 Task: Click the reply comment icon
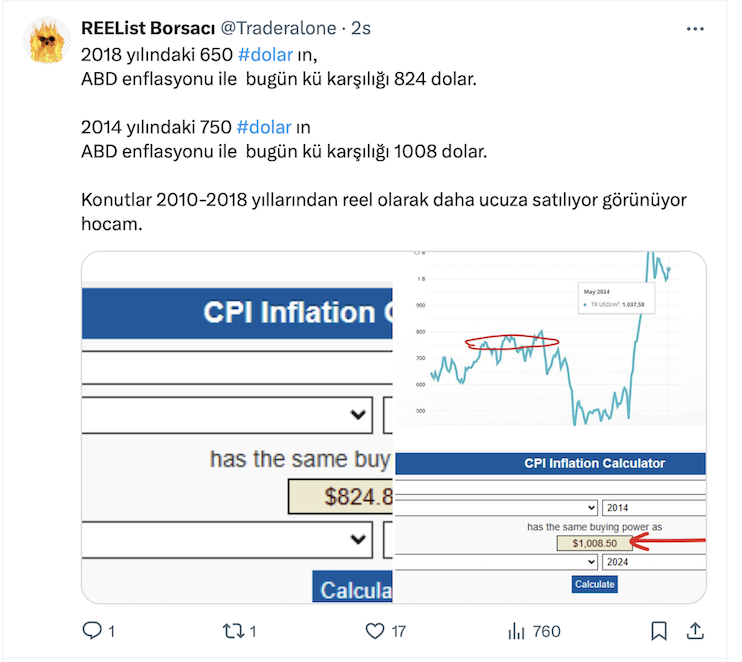point(92,631)
